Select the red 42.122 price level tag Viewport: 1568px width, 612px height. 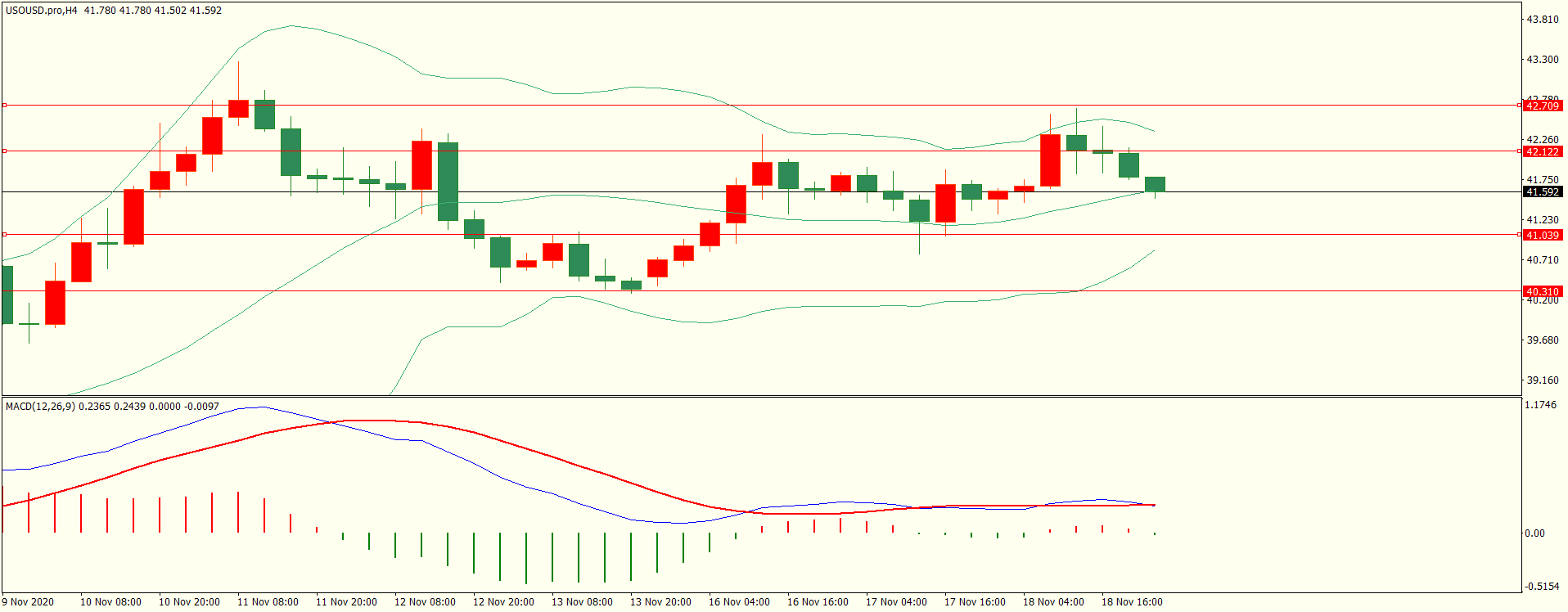[x=1542, y=151]
